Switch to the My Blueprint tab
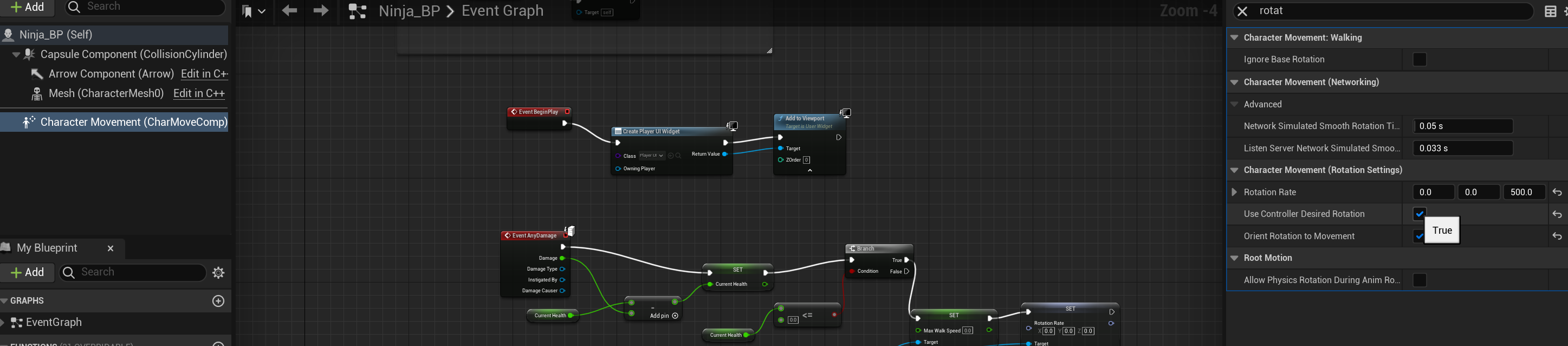The height and width of the screenshot is (346, 1568). coord(47,248)
